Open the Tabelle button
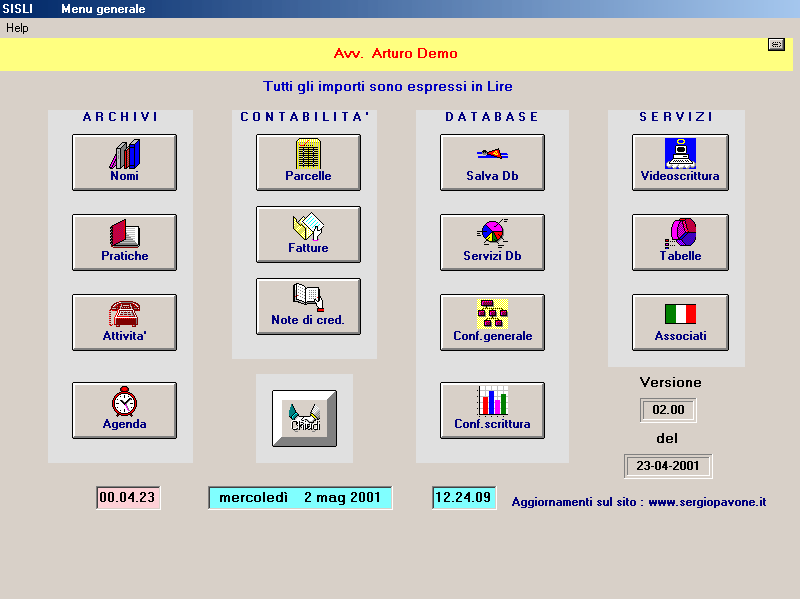Image resolution: width=800 pixels, height=600 pixels. click(680, 242)
